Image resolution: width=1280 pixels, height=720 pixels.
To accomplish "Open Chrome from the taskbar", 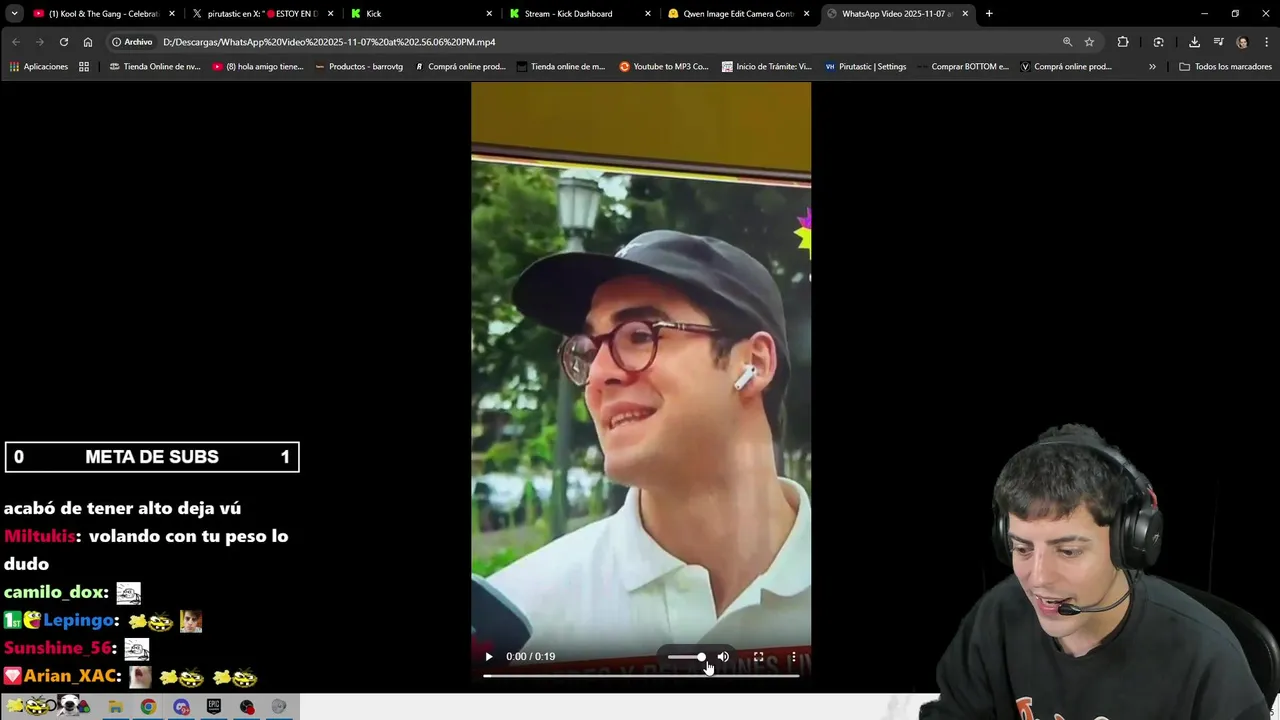I will pos(148,707).
